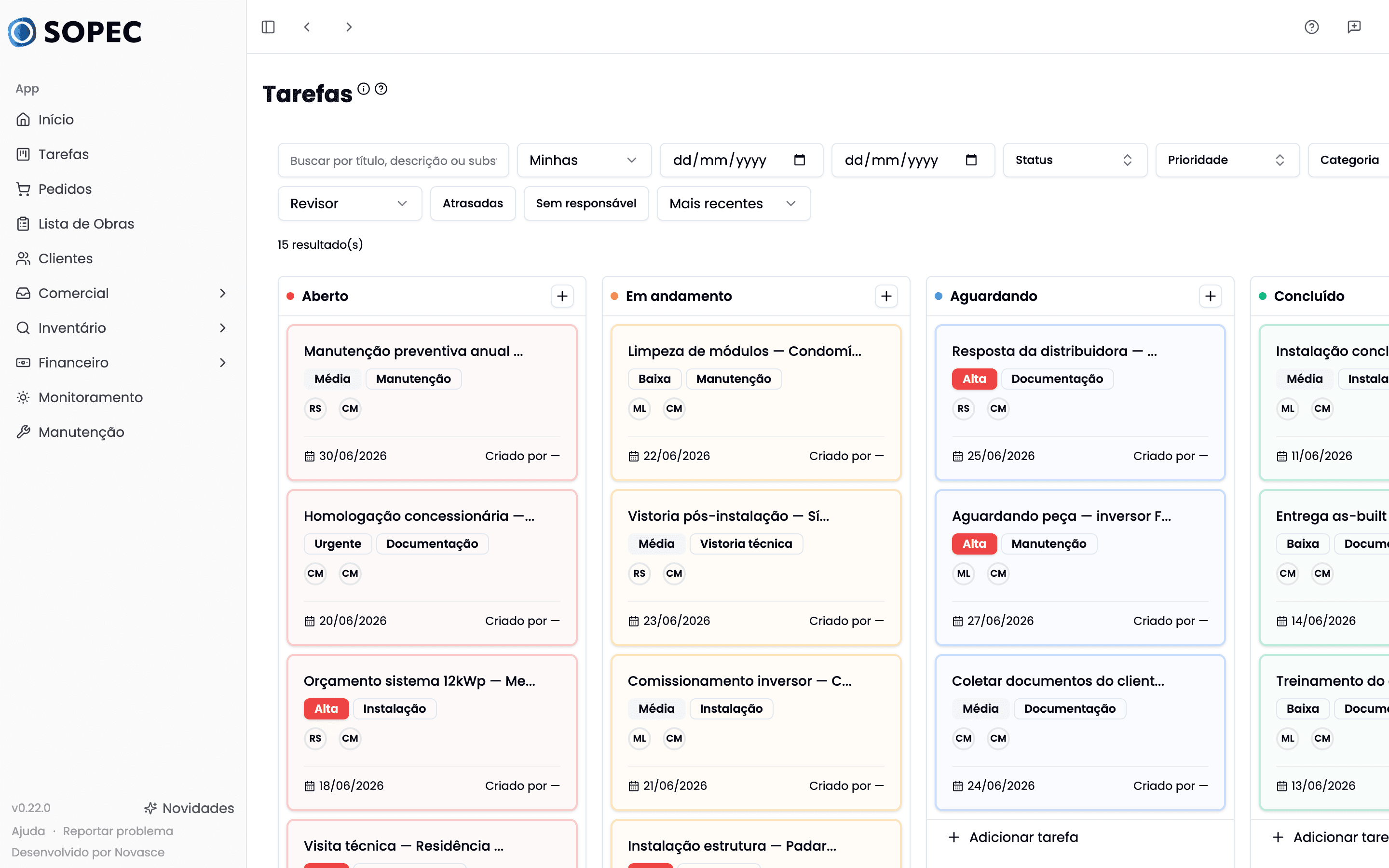Open calendar picker of second date field
The height and width of the screenshot is (868, 1389).
tap(971, 160)
